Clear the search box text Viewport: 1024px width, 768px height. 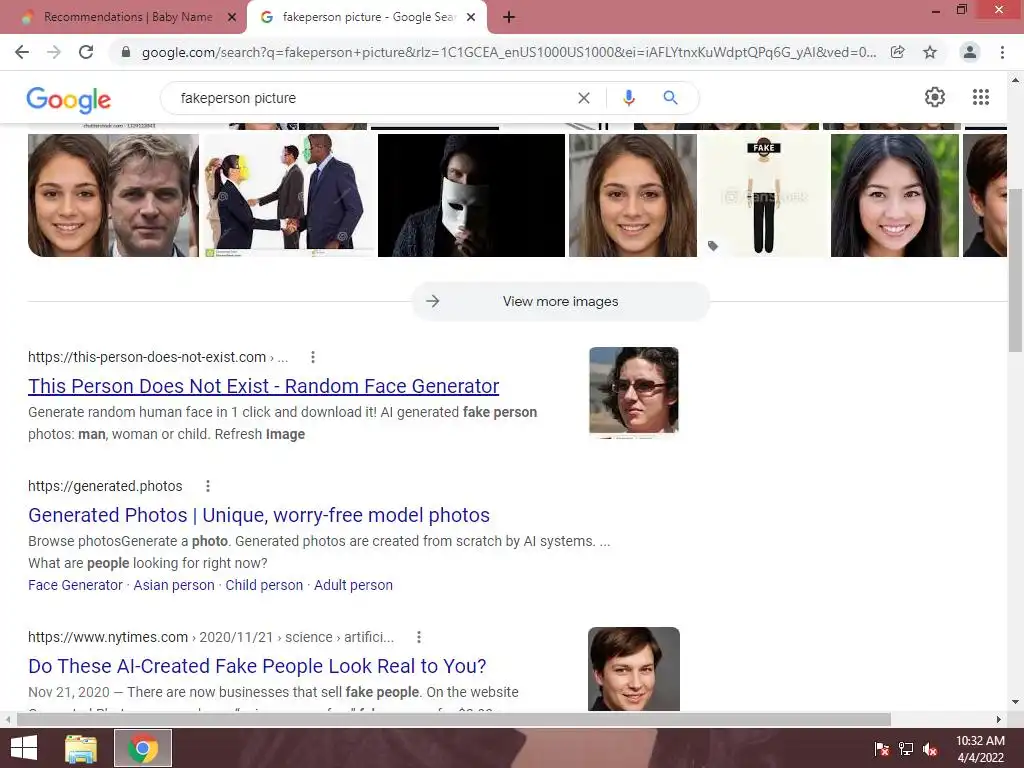584,98
